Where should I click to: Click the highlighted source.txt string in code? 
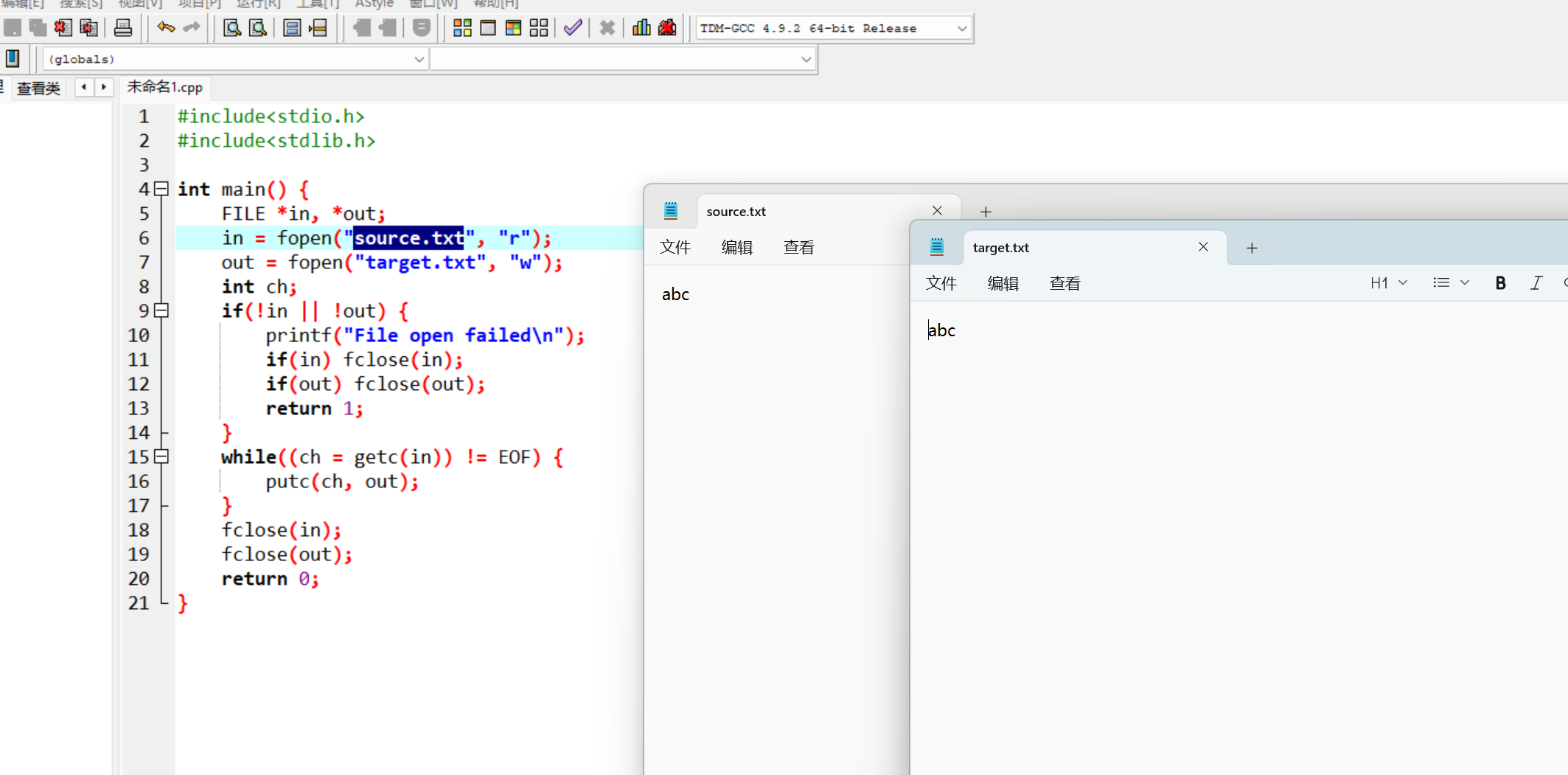coord(409,237)
